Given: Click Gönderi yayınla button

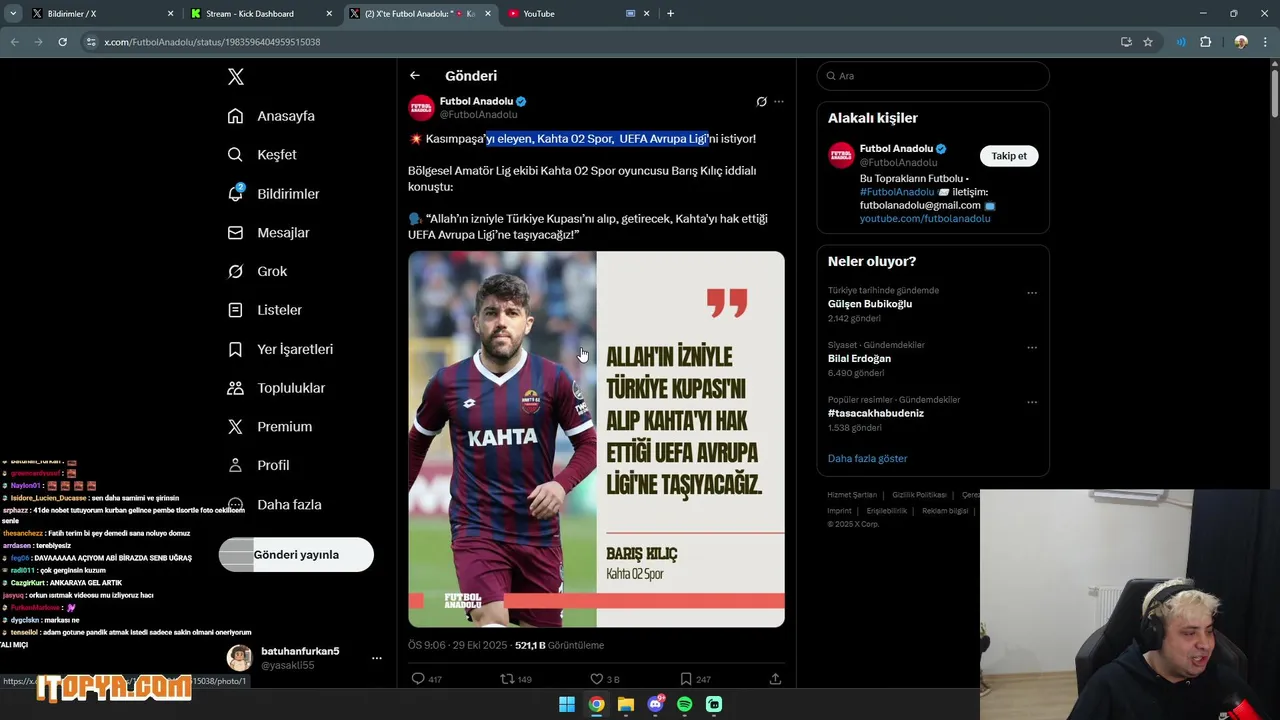Looking at the screenshot, I should [x=296, y=555].
